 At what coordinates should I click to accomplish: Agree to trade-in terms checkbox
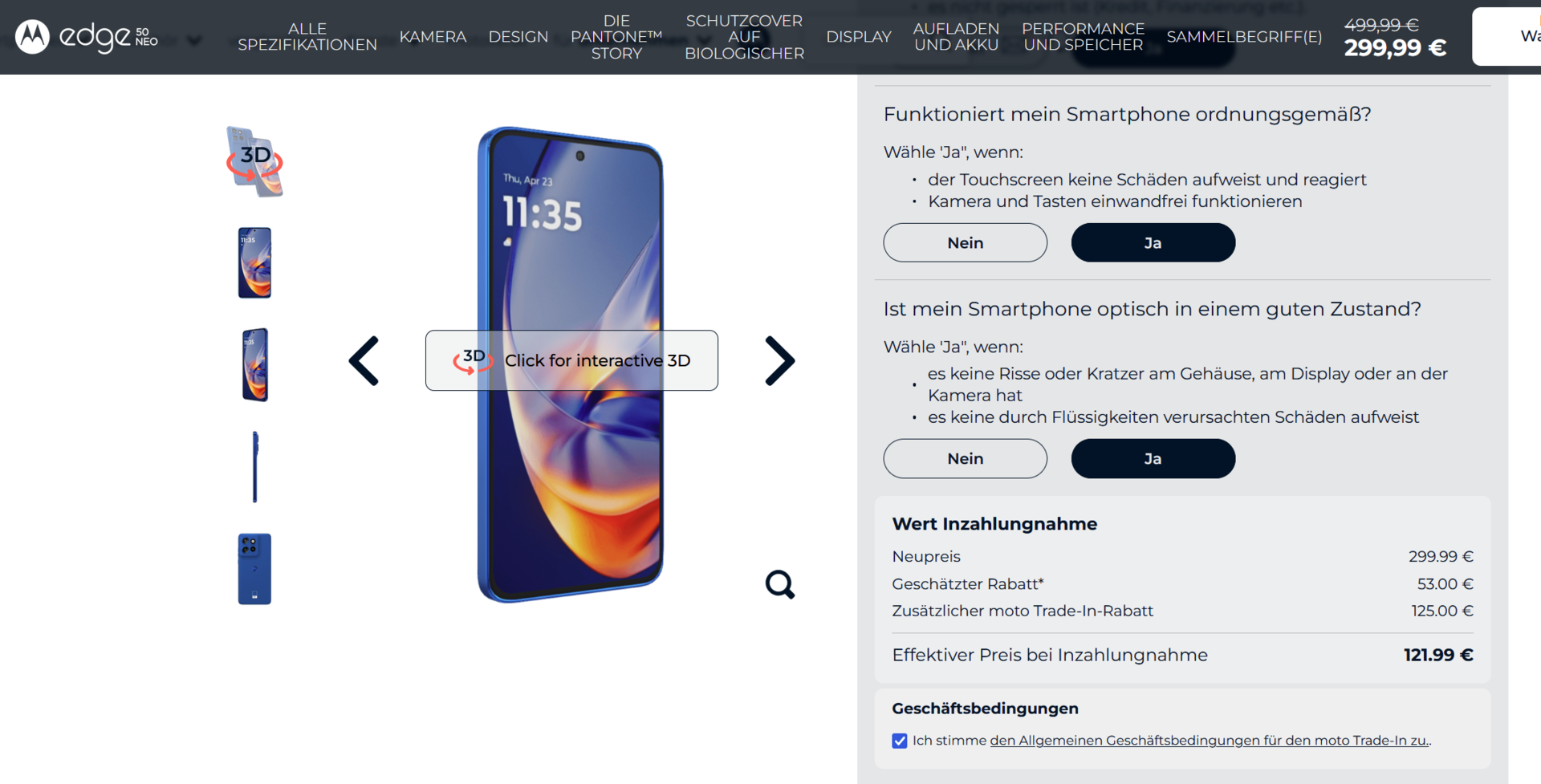(x=900, y=741)
